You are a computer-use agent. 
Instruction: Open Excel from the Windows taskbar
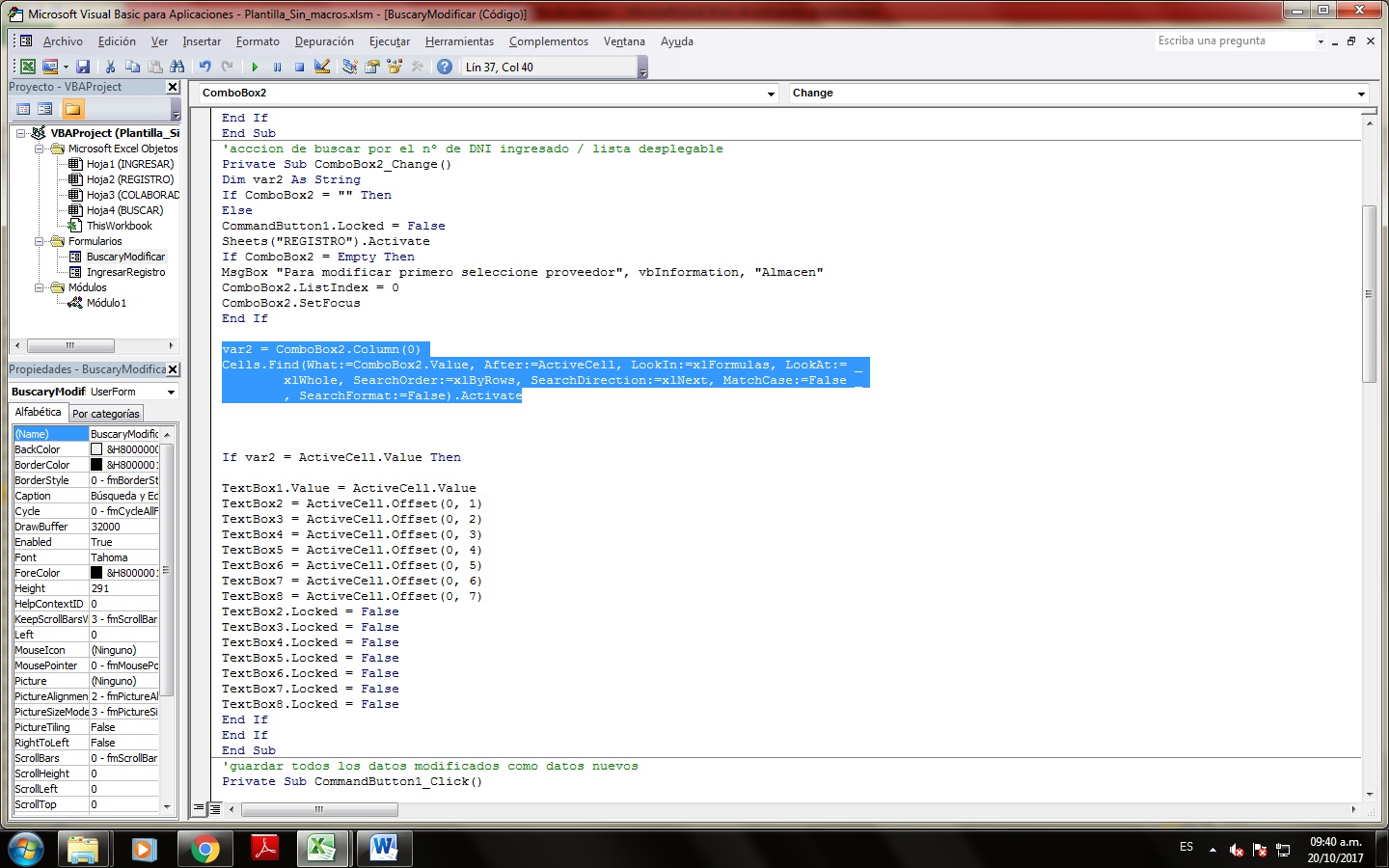pos(322,849)
